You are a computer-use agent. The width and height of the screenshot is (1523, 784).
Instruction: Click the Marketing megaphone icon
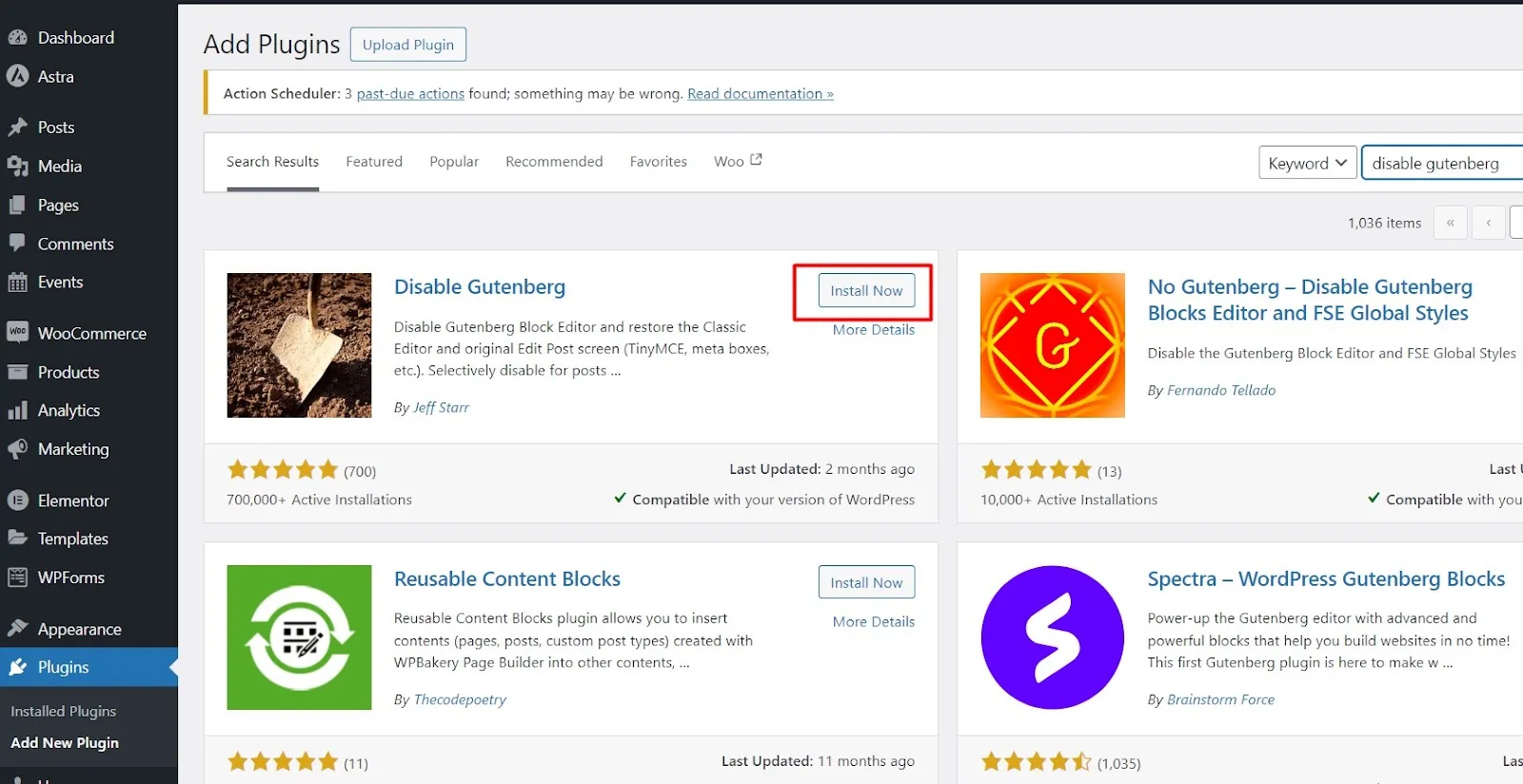17,448
